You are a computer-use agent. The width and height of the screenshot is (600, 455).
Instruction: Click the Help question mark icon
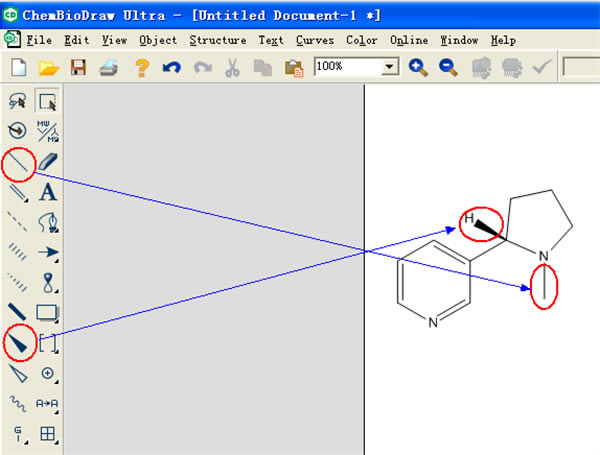point(141,67)
